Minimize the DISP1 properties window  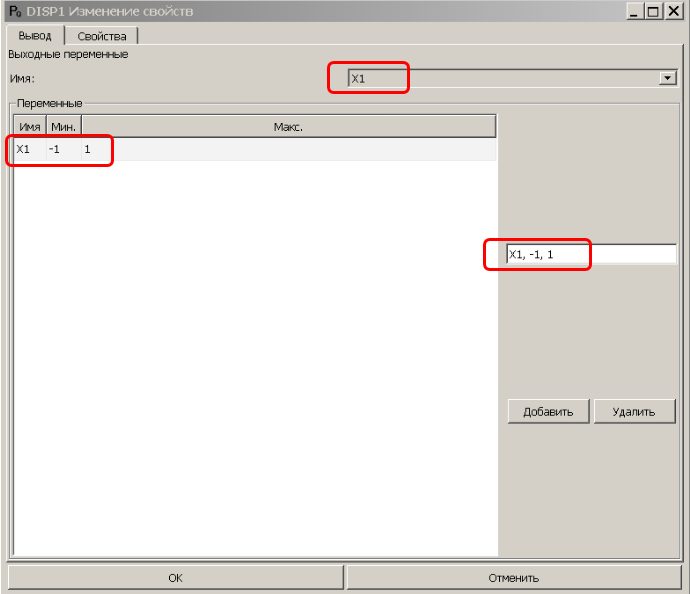pos(635,11)
